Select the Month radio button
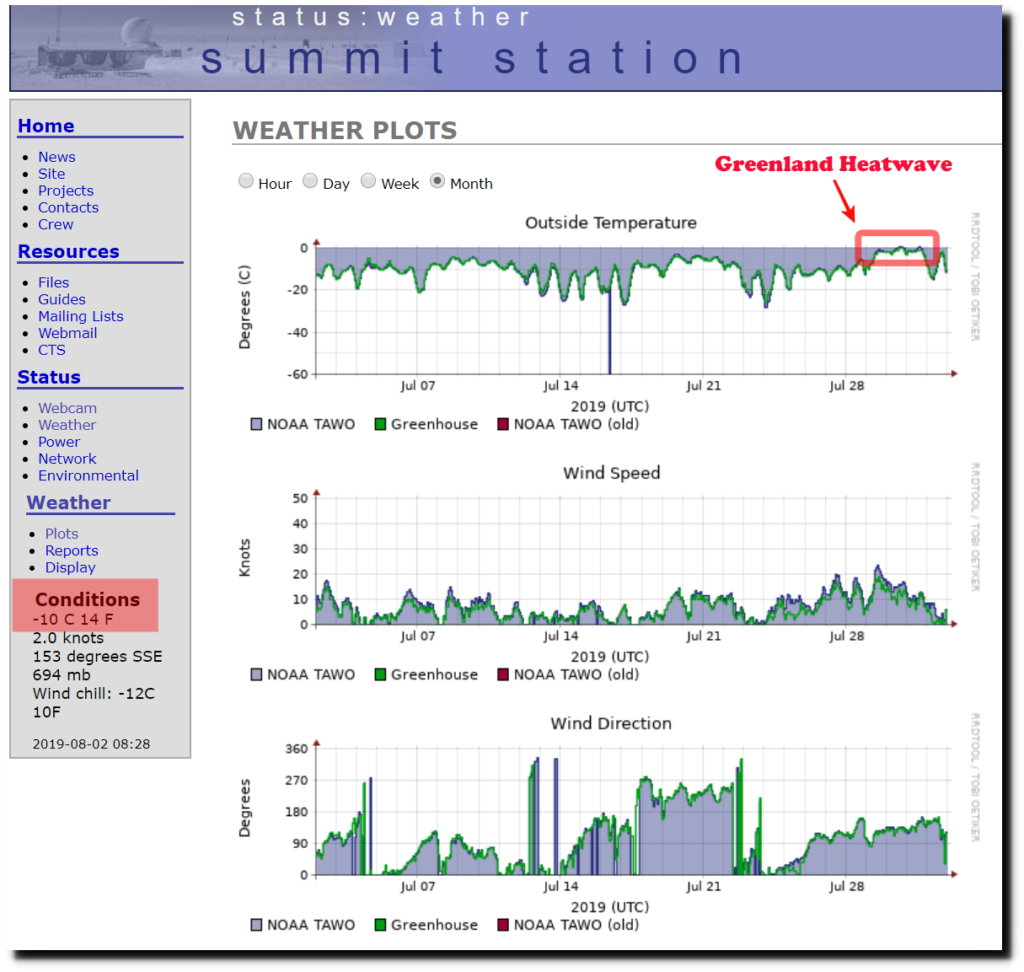 (x=438, y=182)
